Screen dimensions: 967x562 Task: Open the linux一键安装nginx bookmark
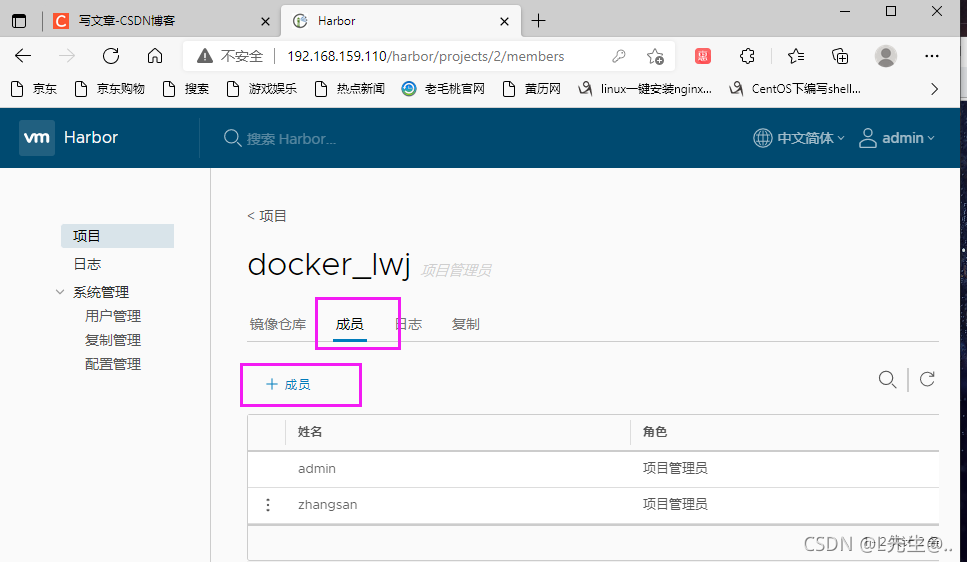[644, 89]
